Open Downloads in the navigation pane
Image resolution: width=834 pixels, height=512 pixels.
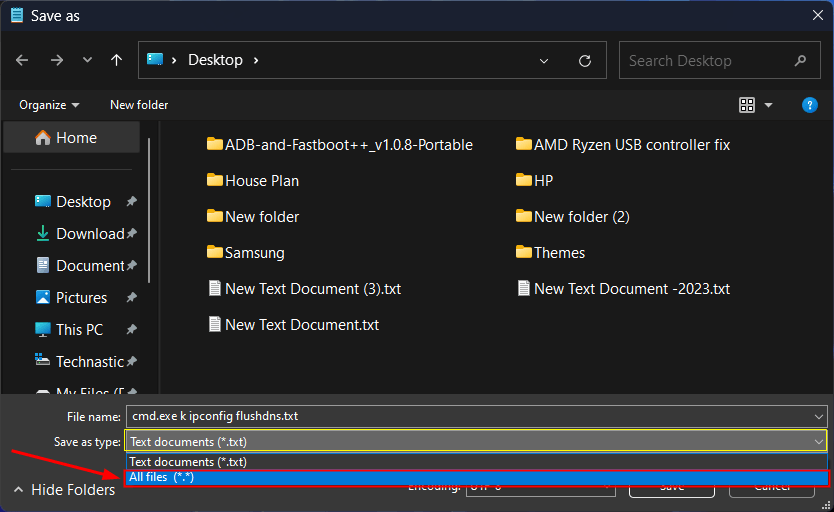(x=80, y=233)
